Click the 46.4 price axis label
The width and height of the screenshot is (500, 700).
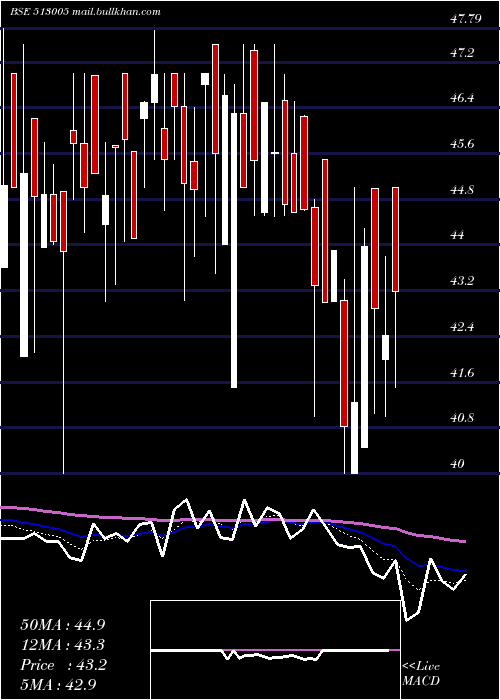[462, 98]
